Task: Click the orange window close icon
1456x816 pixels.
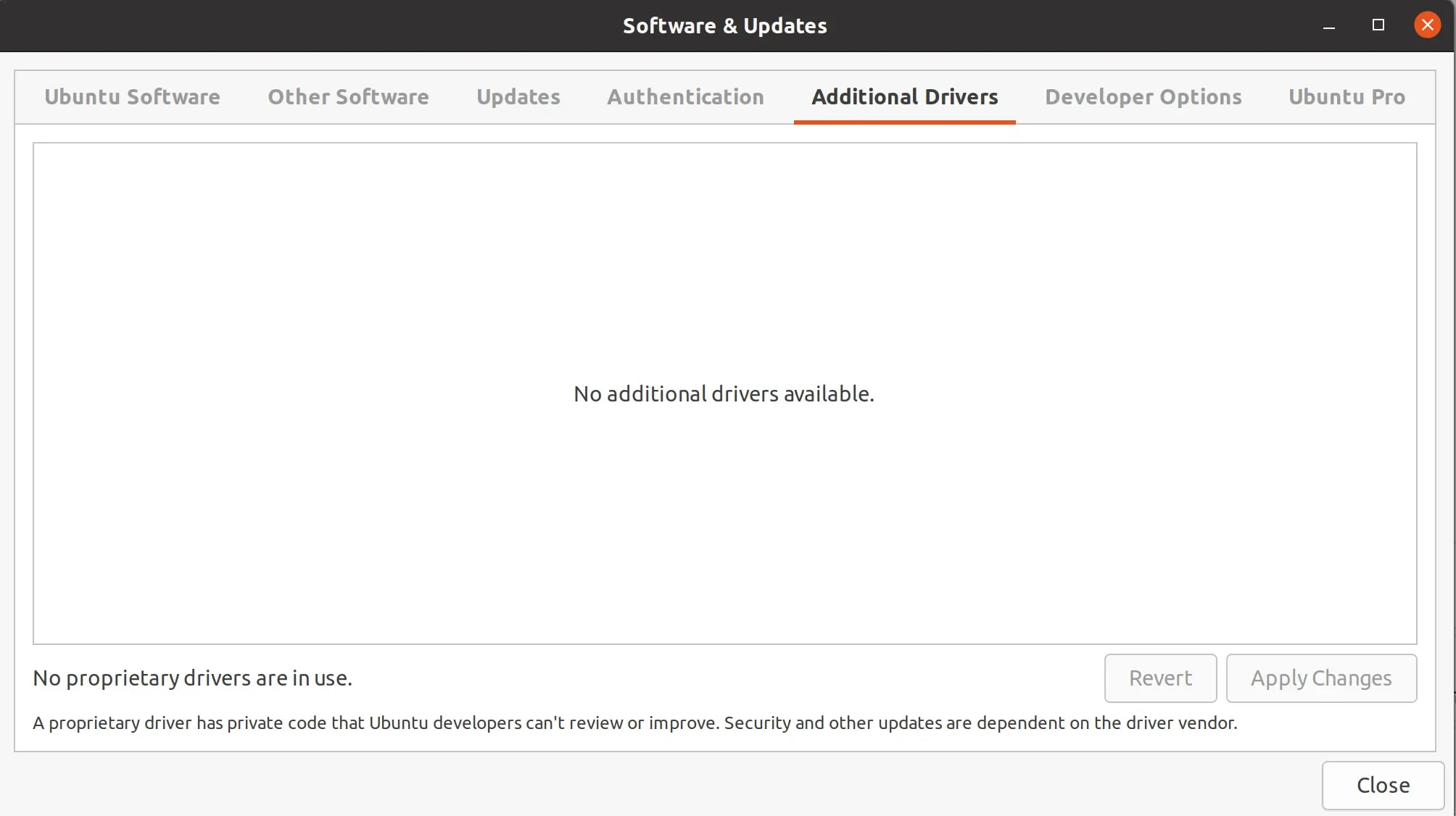Action: [x=1427, y=25]
